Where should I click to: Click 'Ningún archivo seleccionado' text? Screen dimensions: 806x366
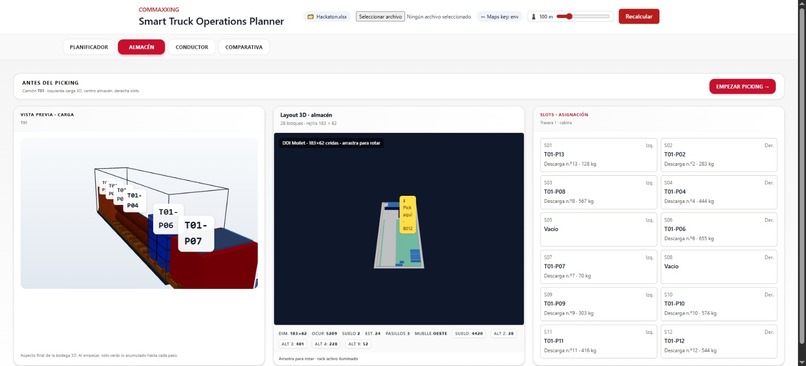[439, 16]
